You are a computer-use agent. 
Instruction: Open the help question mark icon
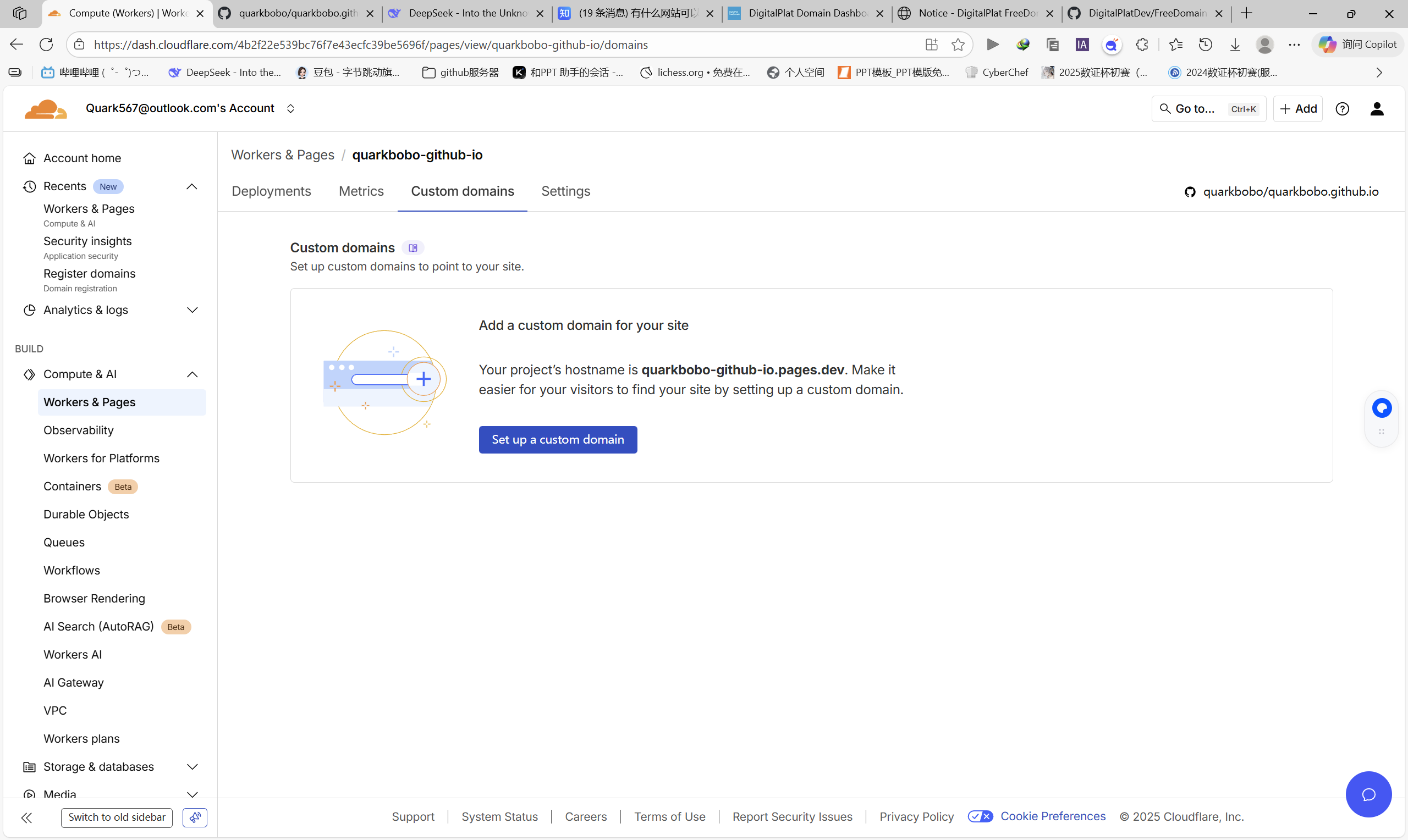[1342, 109]
